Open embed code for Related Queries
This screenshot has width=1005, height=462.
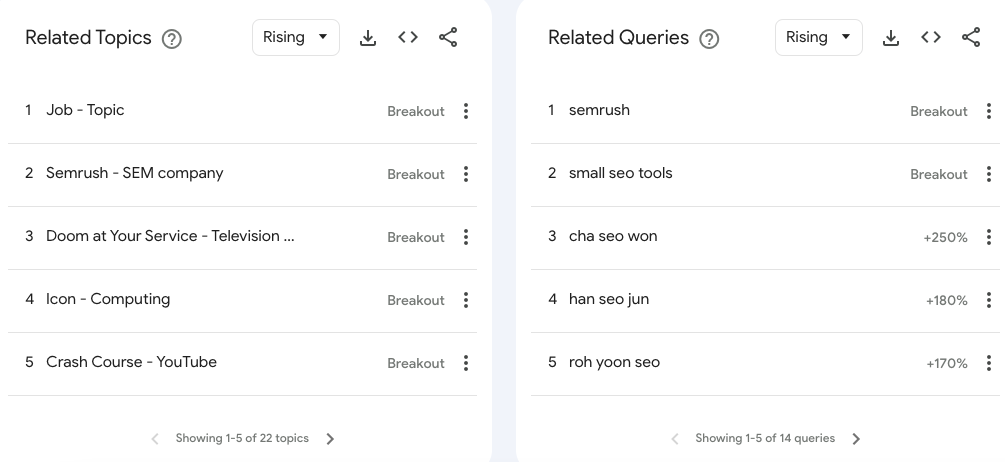pos(931,38)
